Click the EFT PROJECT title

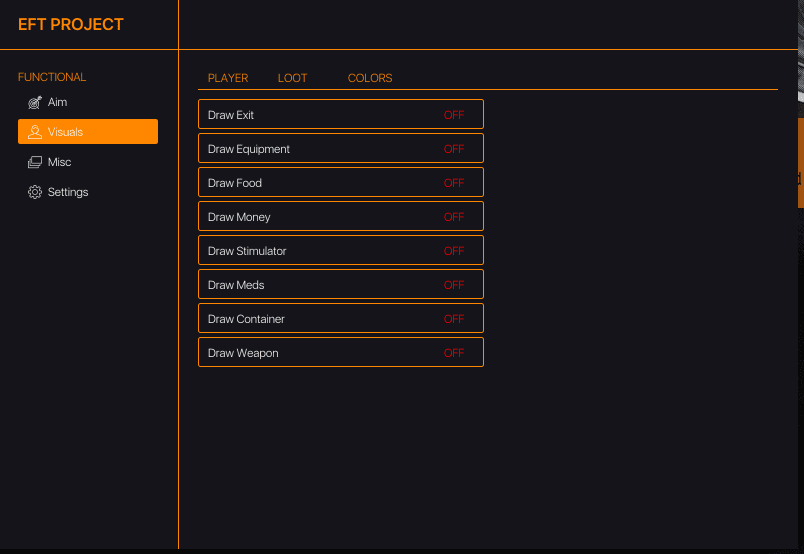[71, 25]
